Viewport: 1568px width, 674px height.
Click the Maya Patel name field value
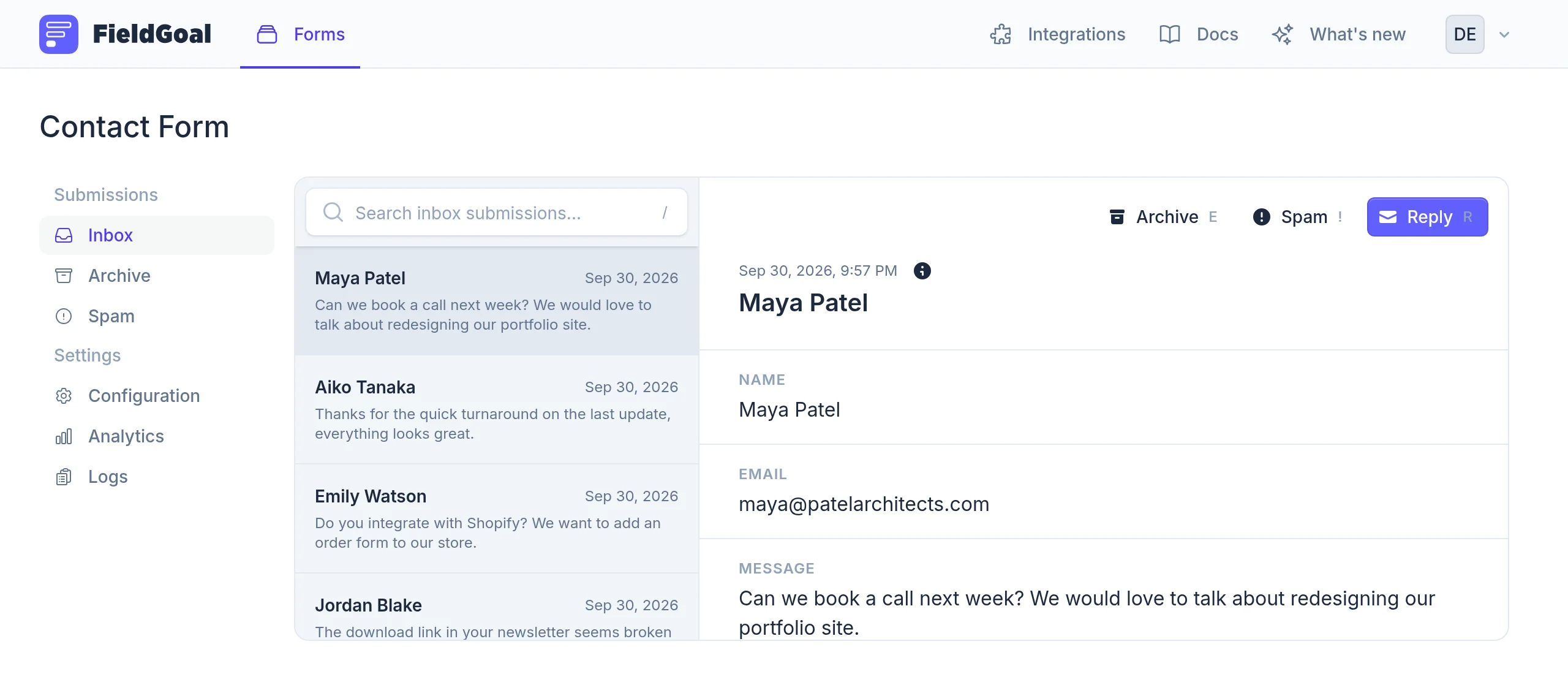789,409
